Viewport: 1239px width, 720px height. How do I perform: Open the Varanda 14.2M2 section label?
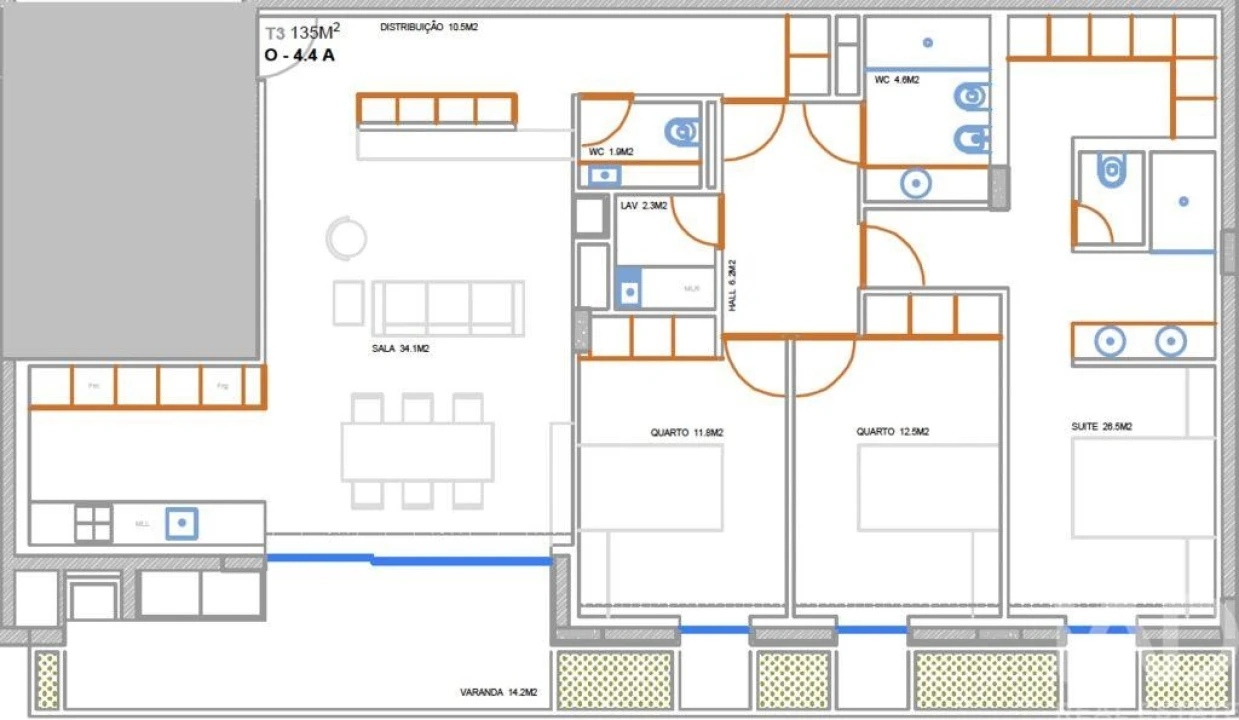coord(500,690)
